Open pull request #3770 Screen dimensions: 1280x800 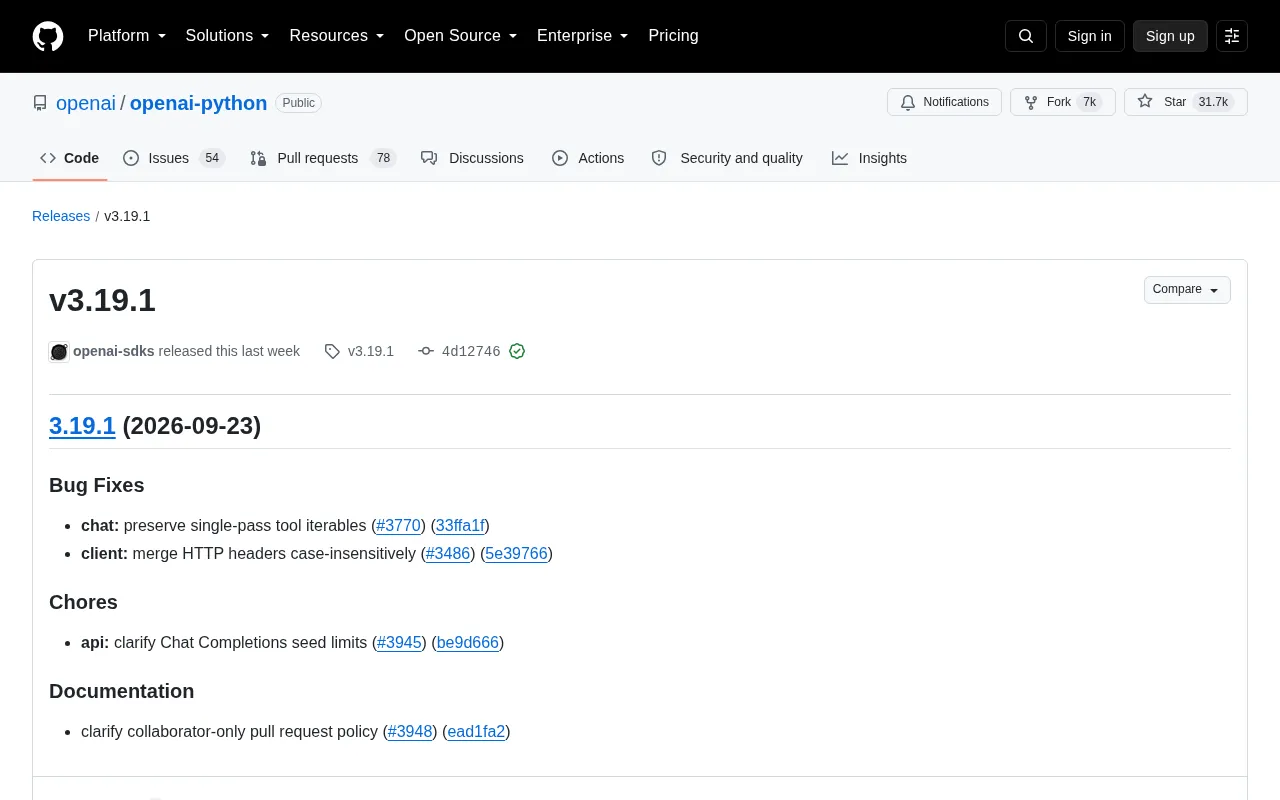[x=398, y=525]
